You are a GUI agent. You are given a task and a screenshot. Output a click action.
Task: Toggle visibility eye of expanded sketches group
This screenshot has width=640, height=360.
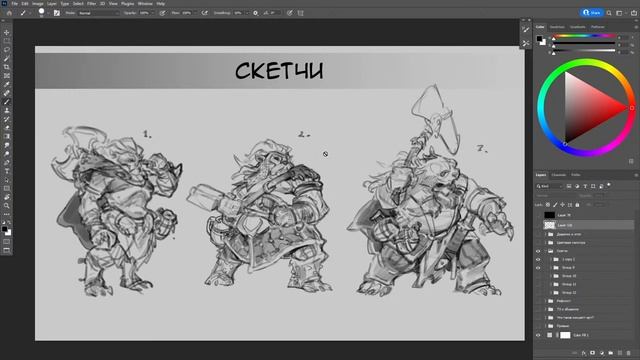click(x=538, y=251)
